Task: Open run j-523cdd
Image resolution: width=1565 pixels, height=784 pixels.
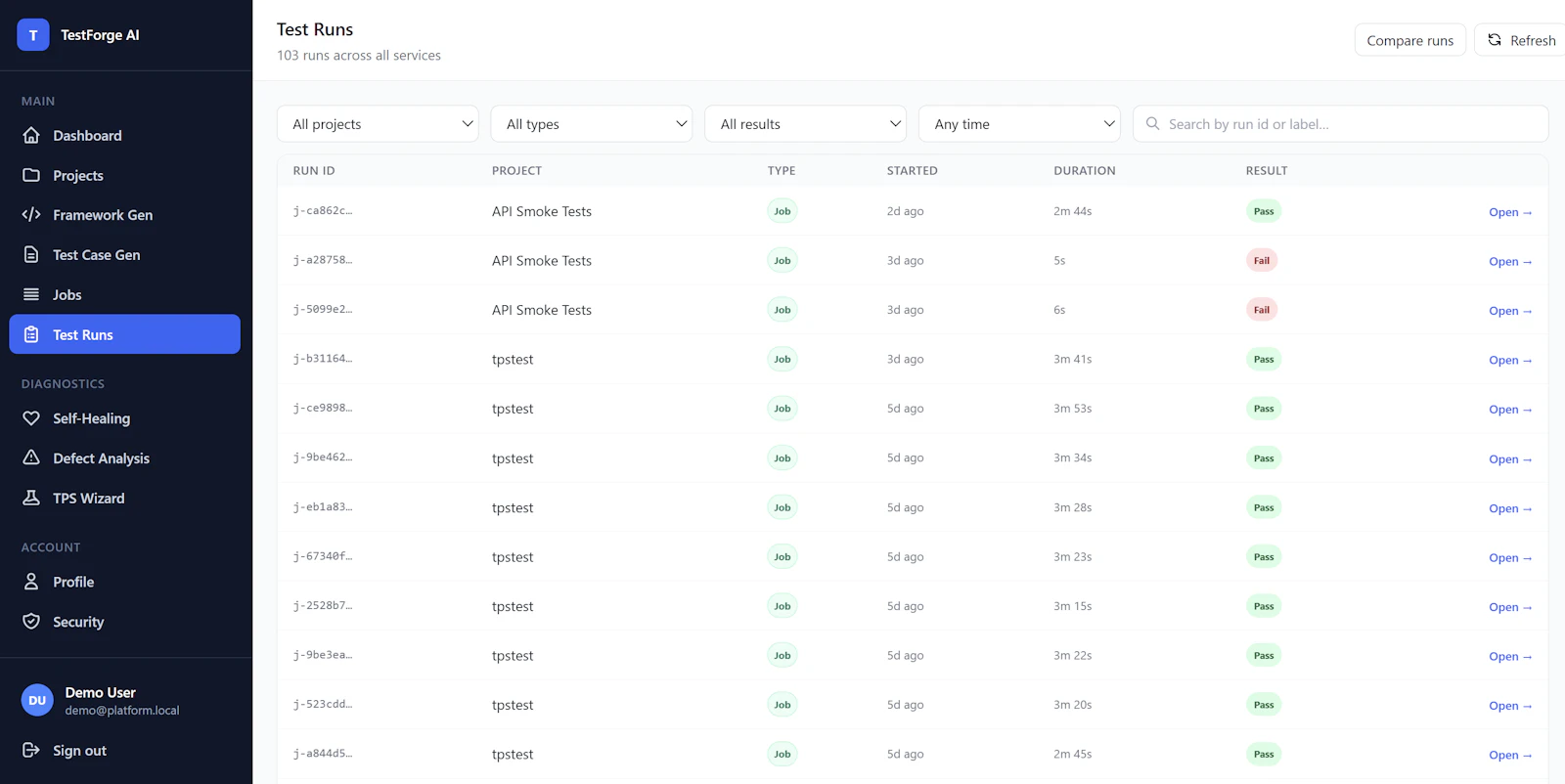Action: (1510, 706)
